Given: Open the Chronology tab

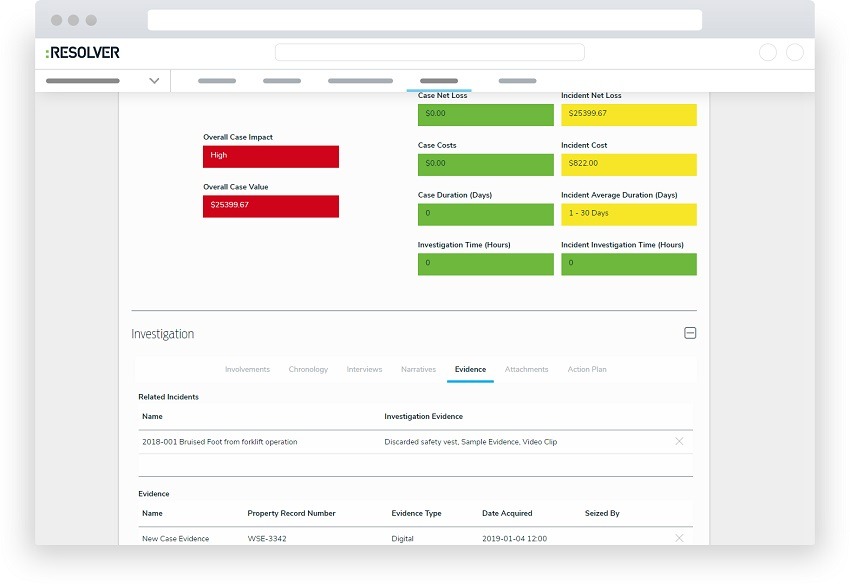Looking at the screenshot, I should 308,370.
